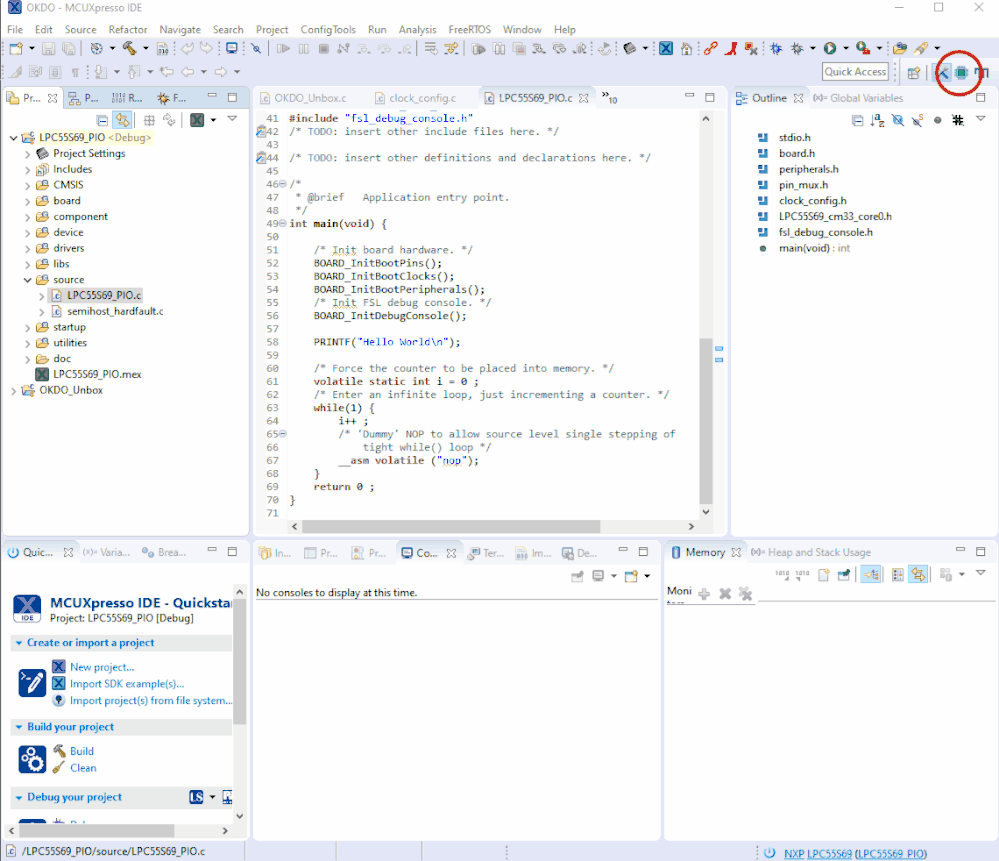The width and height of the screenshot is (999, 861).
Task: Toggle Hide Static Members icon in Outline
Action: [x=917, y=120]
